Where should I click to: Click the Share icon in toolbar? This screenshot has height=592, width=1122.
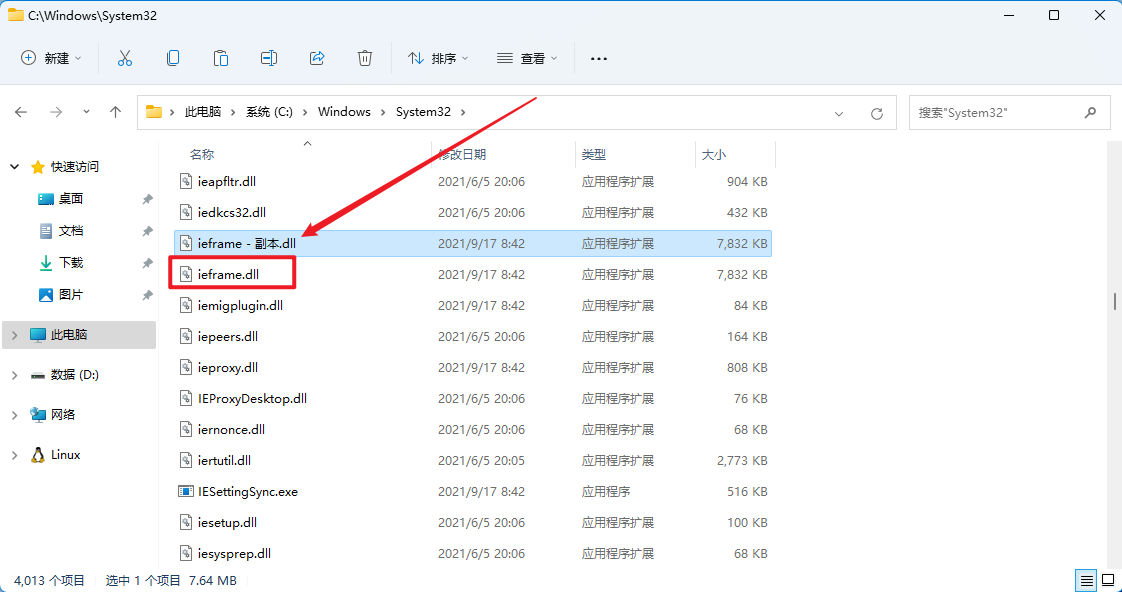pyautogui.click(x=317, y=59)
